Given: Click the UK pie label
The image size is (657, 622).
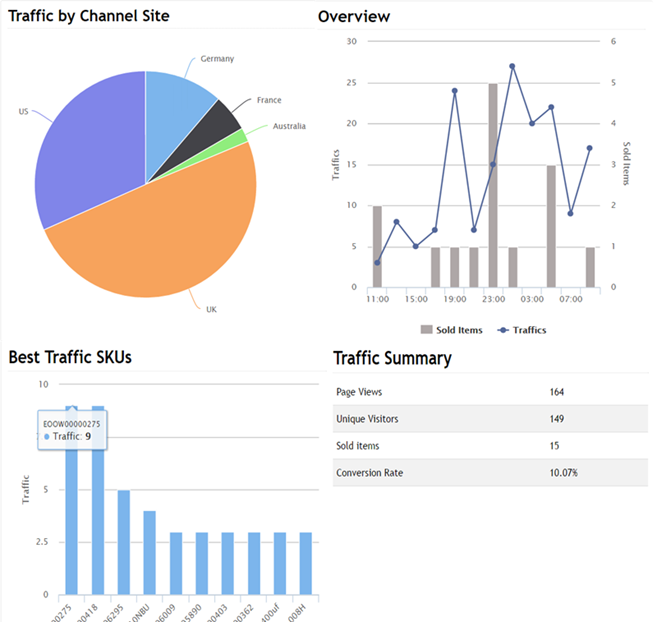Looking at the screenshot, I should click(x=211, y=309).
